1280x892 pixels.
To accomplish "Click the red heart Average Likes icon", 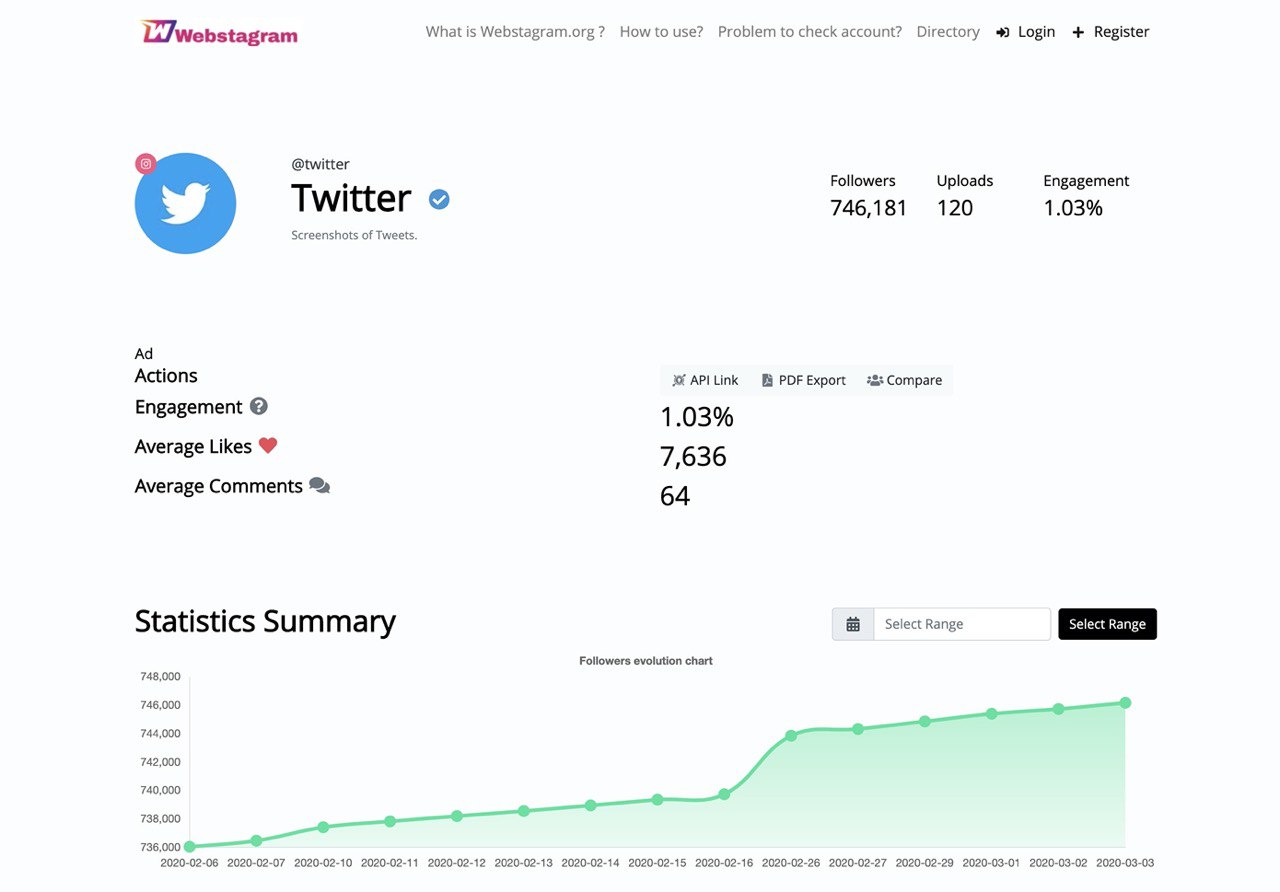I will click(x=268, y=446).
